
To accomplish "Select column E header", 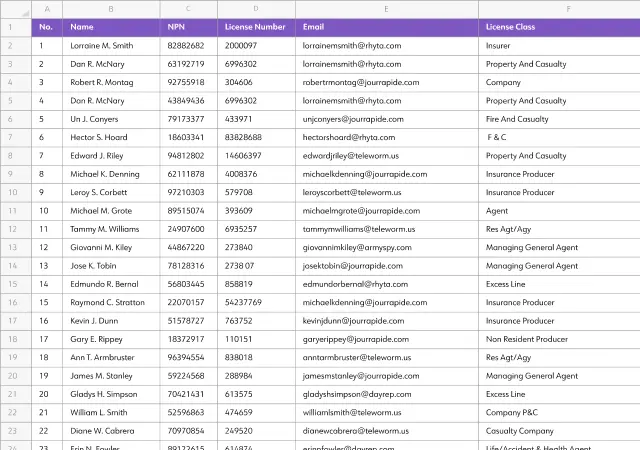I will [387, 9].
